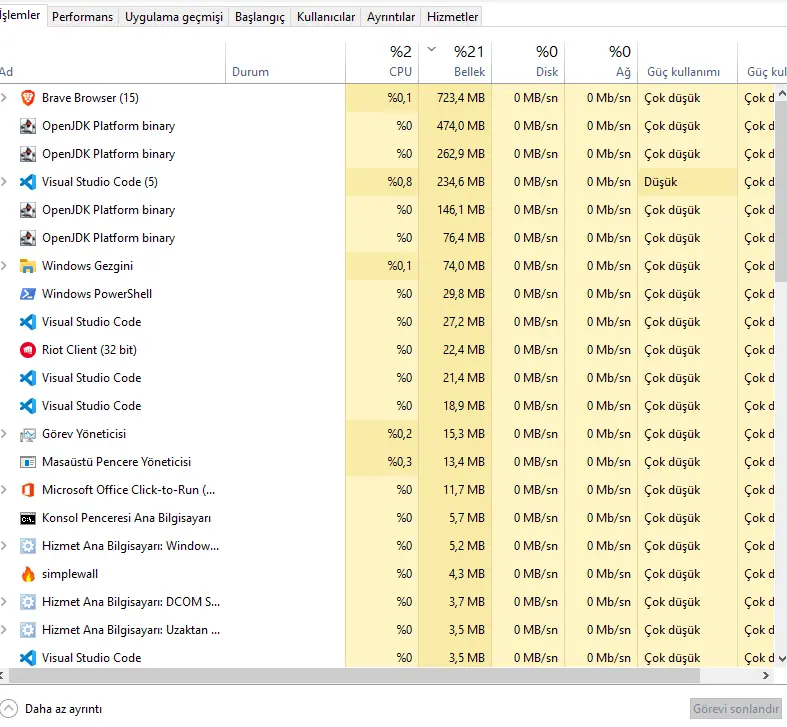Click the Brave Browser lion icon
The width and height of the screenshot is (787, 727).
pyautogui.click(x=28, y=98)
